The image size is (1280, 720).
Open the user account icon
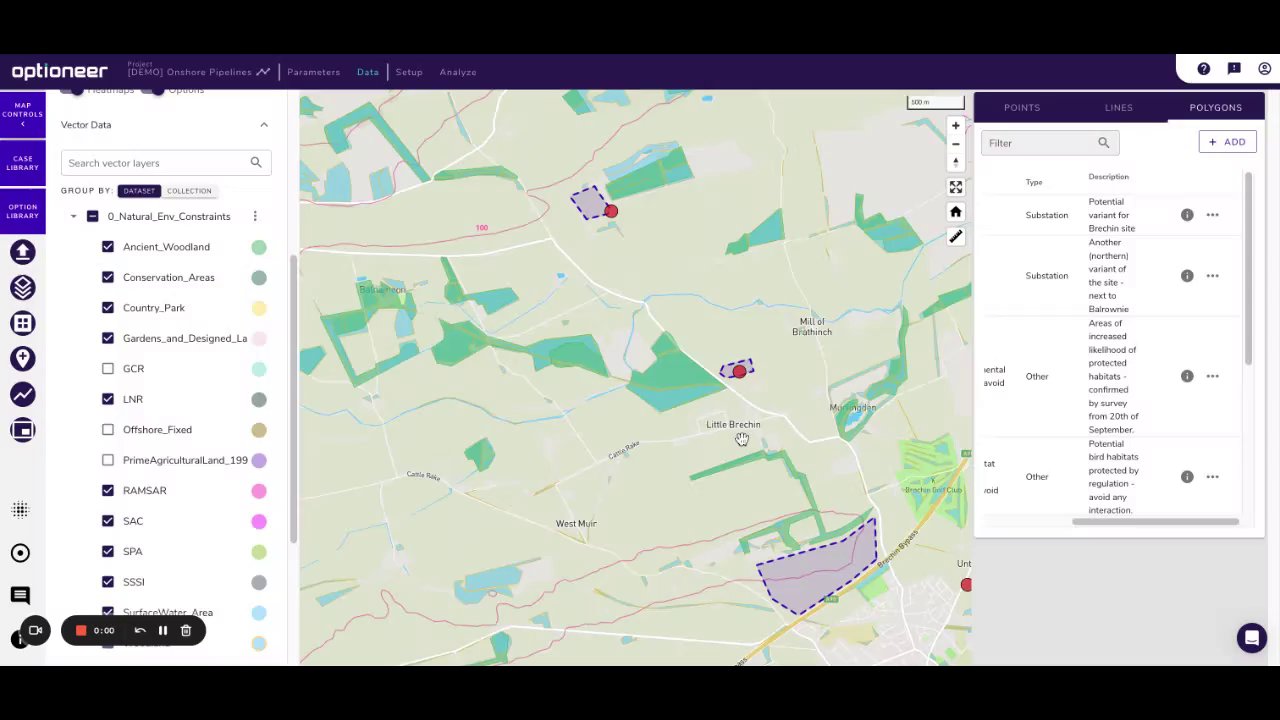point(1265,69)
